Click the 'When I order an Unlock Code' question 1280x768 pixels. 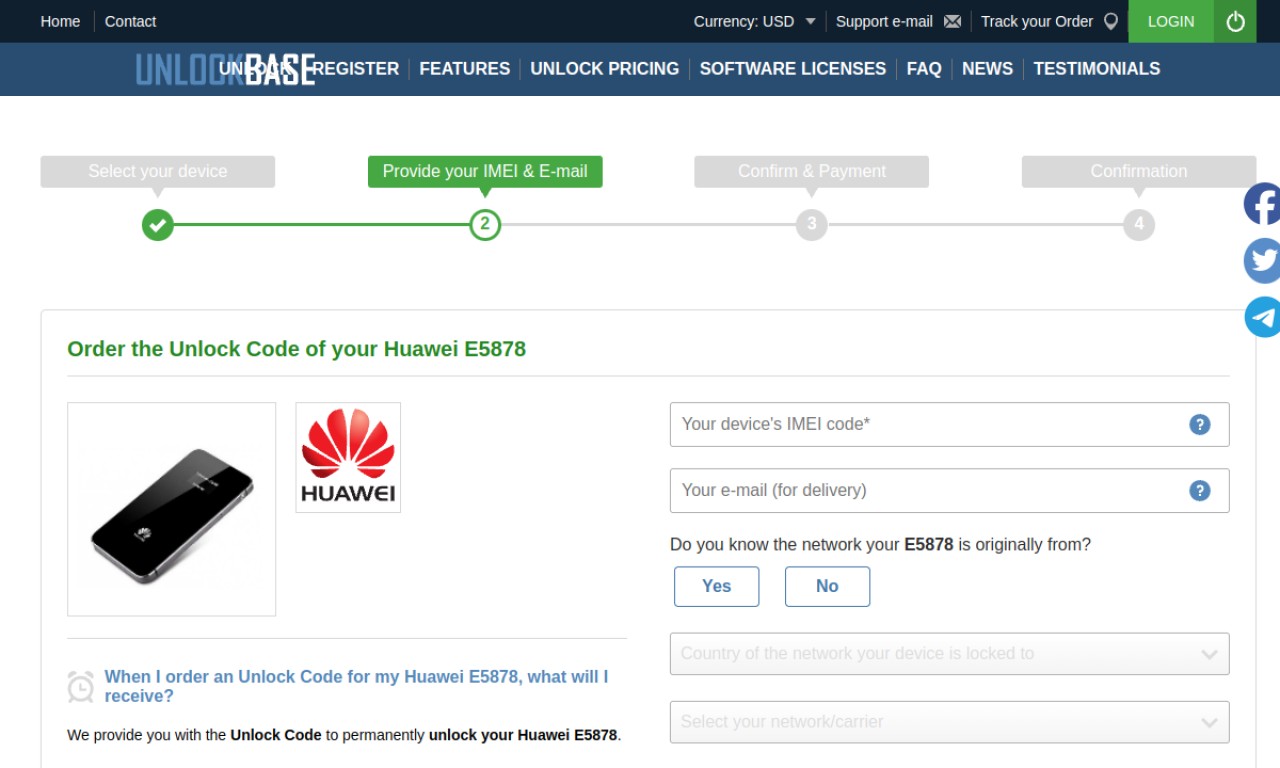(356, 686)
